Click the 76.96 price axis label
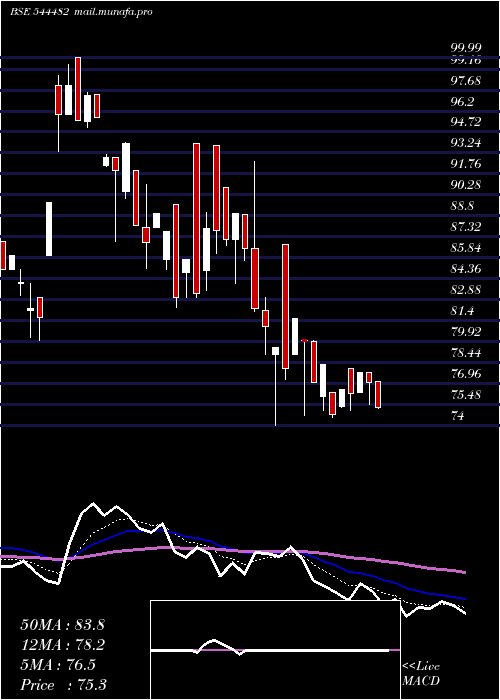 466,374
